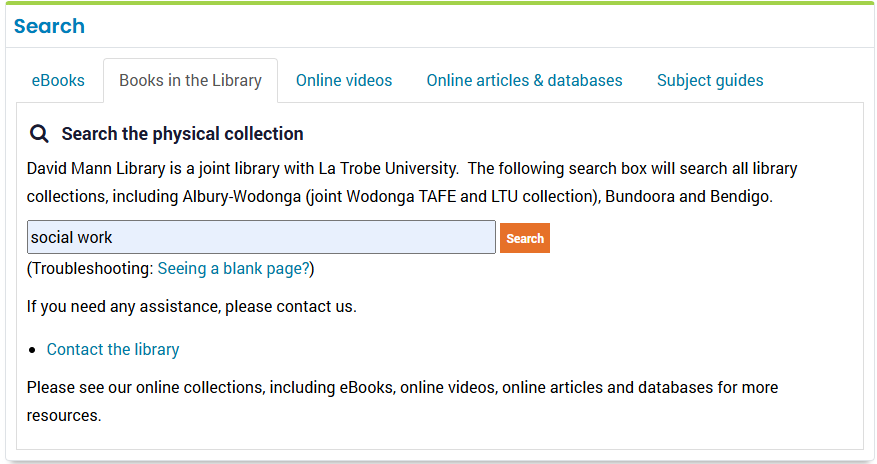Click the 'Please see our online collections' paragraph
This screenshot has width=877, height=464.
[403, 401]
